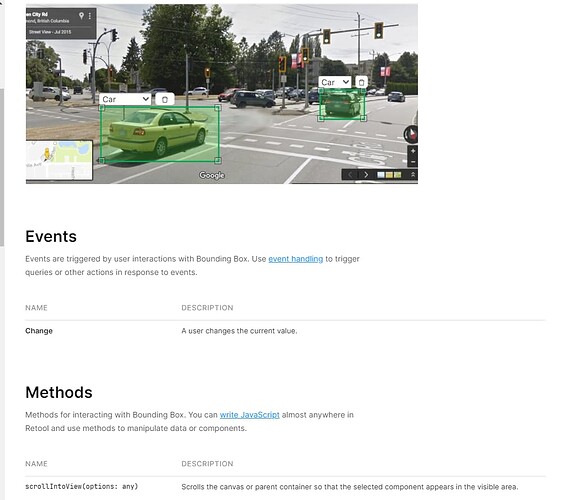Follow the "event handling" link

point(296,259)
